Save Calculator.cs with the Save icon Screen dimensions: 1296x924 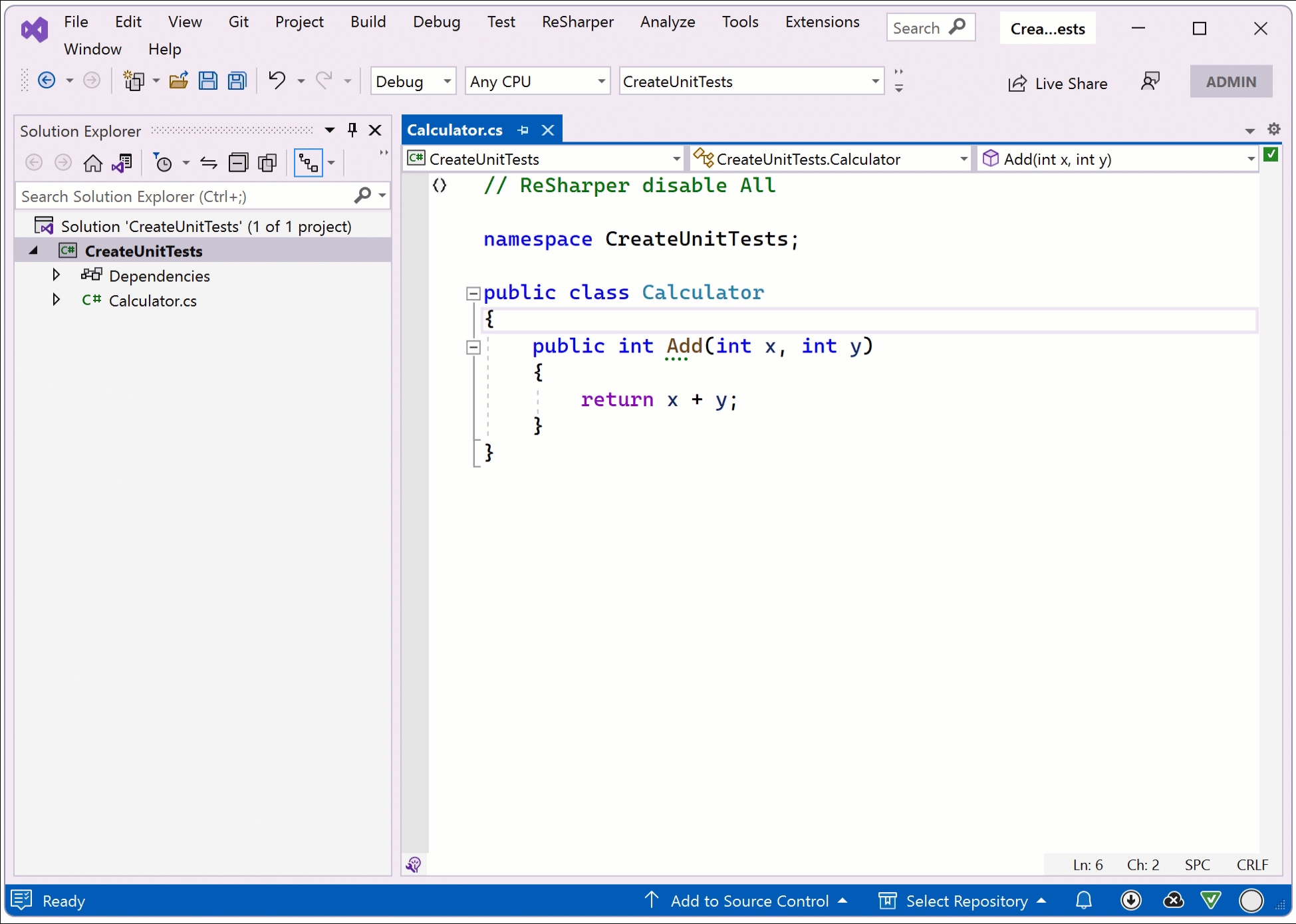point(207,80)
